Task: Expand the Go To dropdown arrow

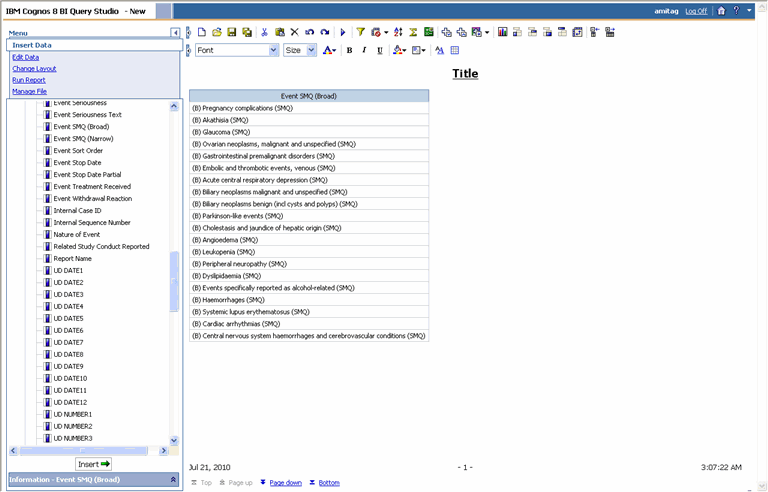Action: (487, 33)
